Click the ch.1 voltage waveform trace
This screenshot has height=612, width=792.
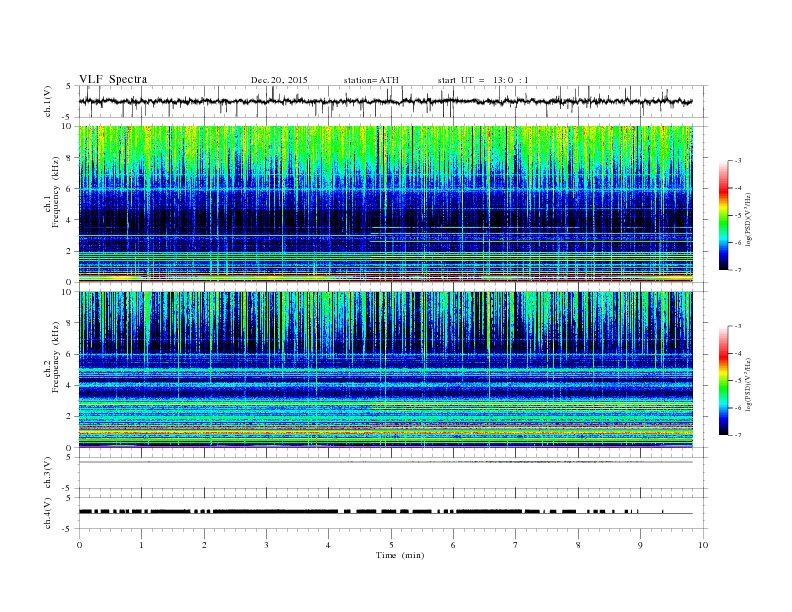point(386,101)
